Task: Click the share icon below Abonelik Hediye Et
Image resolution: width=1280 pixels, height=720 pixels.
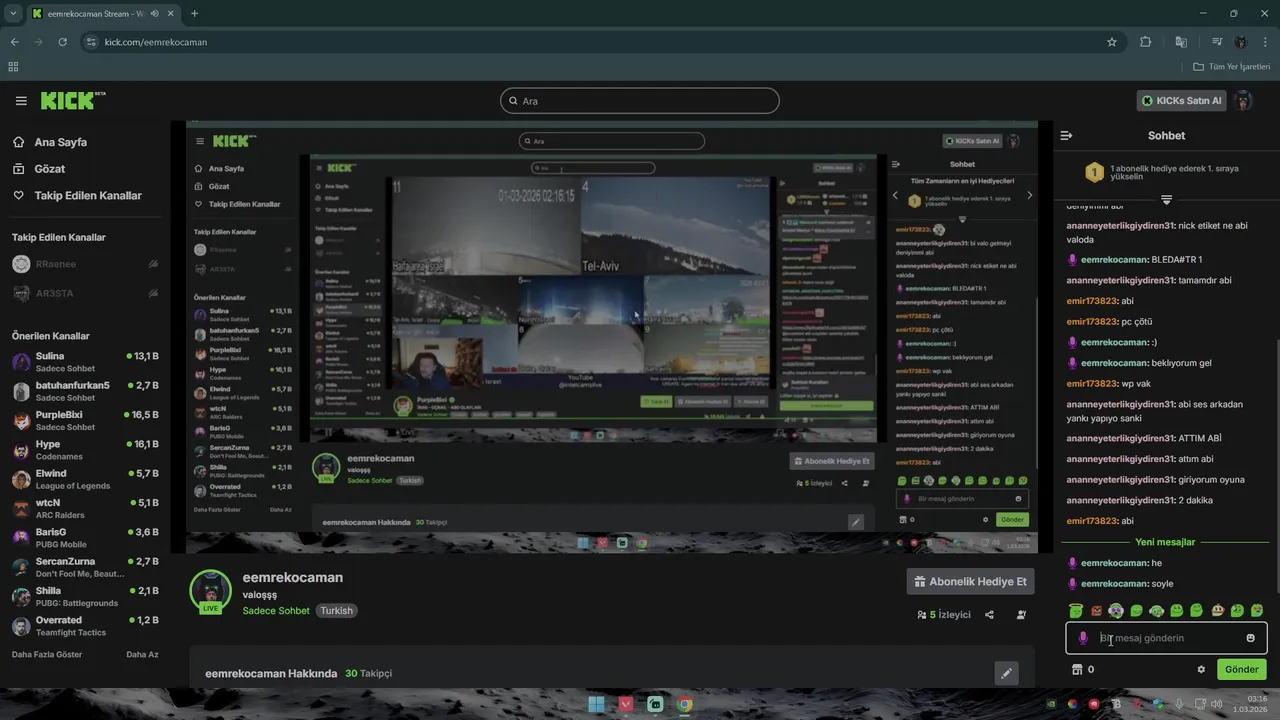Action: [x=989, y=615]
